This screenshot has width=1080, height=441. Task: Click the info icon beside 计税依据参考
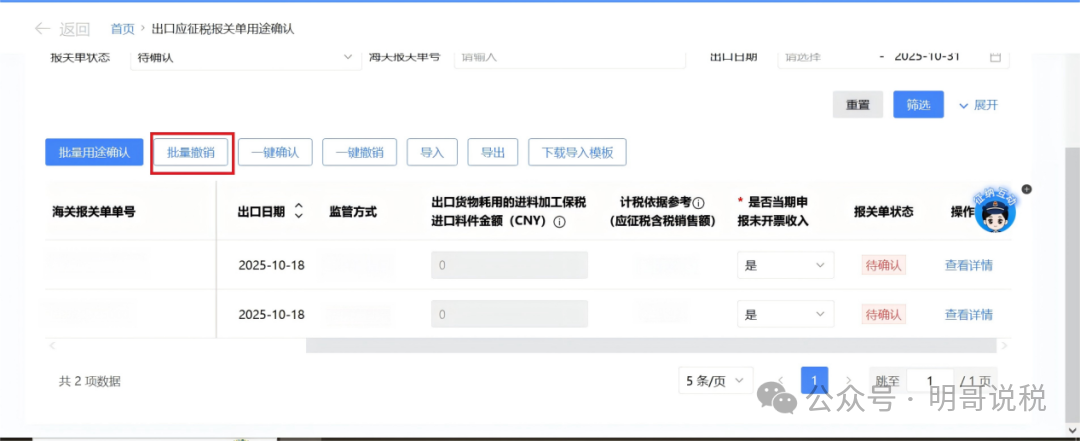699,203
